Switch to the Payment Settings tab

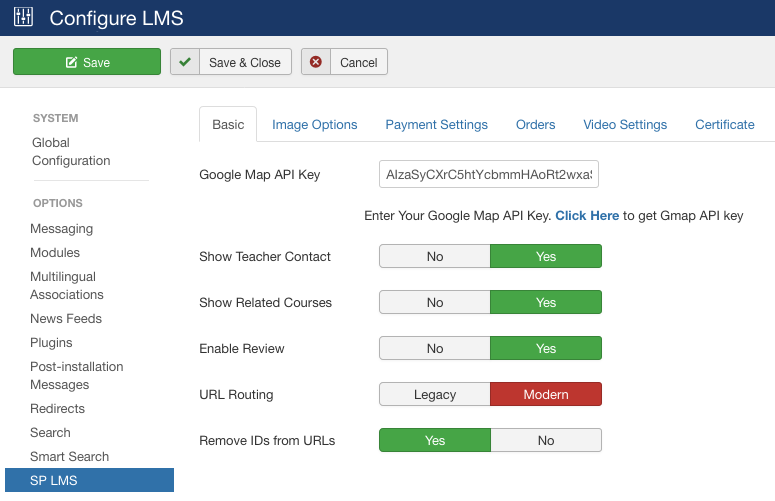coord(436,125)
